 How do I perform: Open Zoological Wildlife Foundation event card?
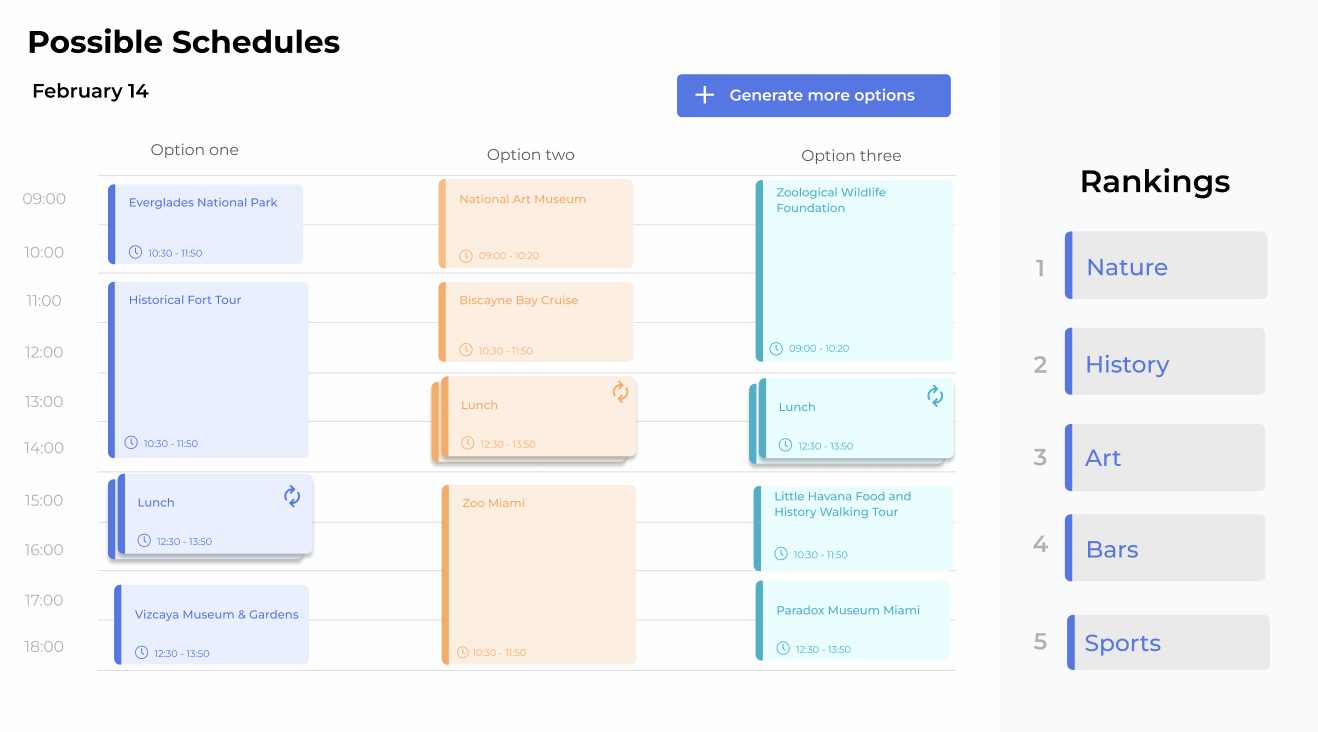pos(855,270)
